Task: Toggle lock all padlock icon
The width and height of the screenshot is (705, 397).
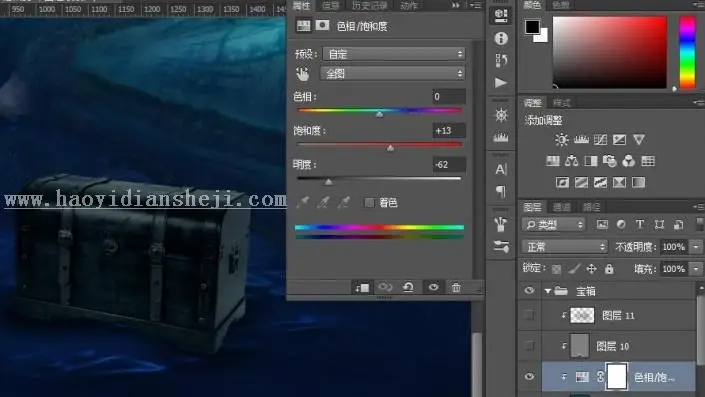Action: click(x=609, y=269)
